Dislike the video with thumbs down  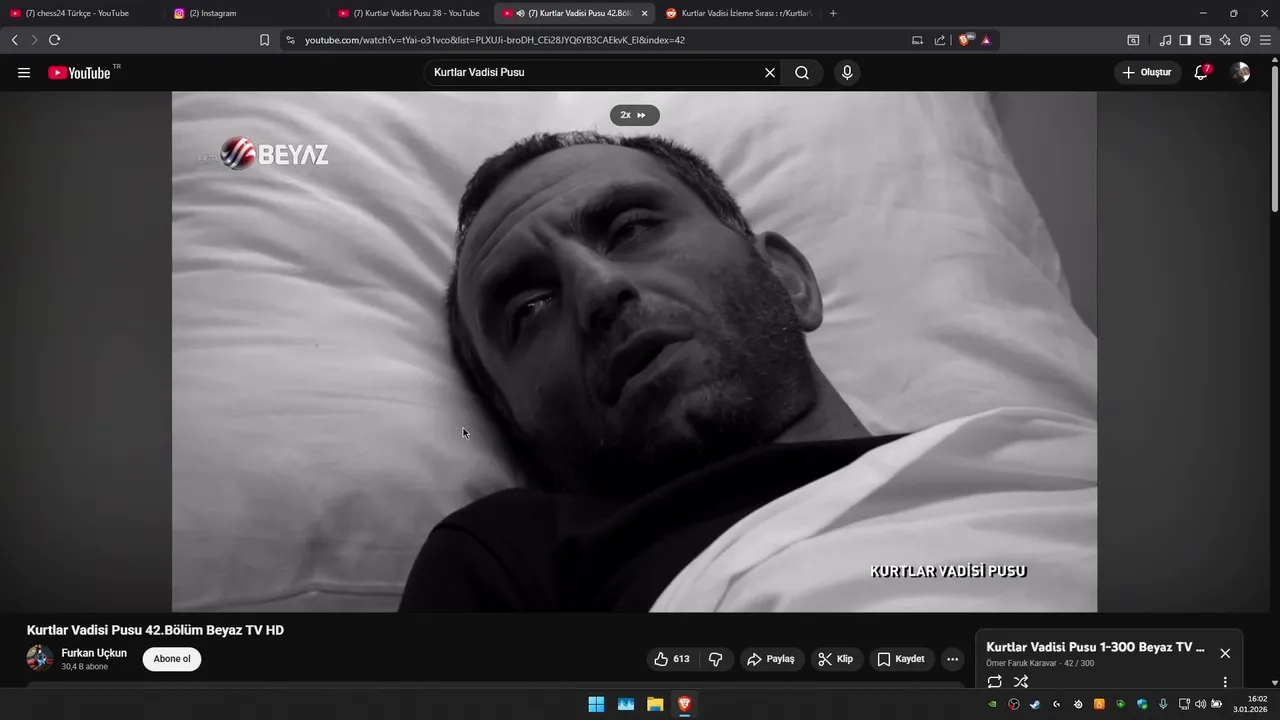[x=716, y=659]
